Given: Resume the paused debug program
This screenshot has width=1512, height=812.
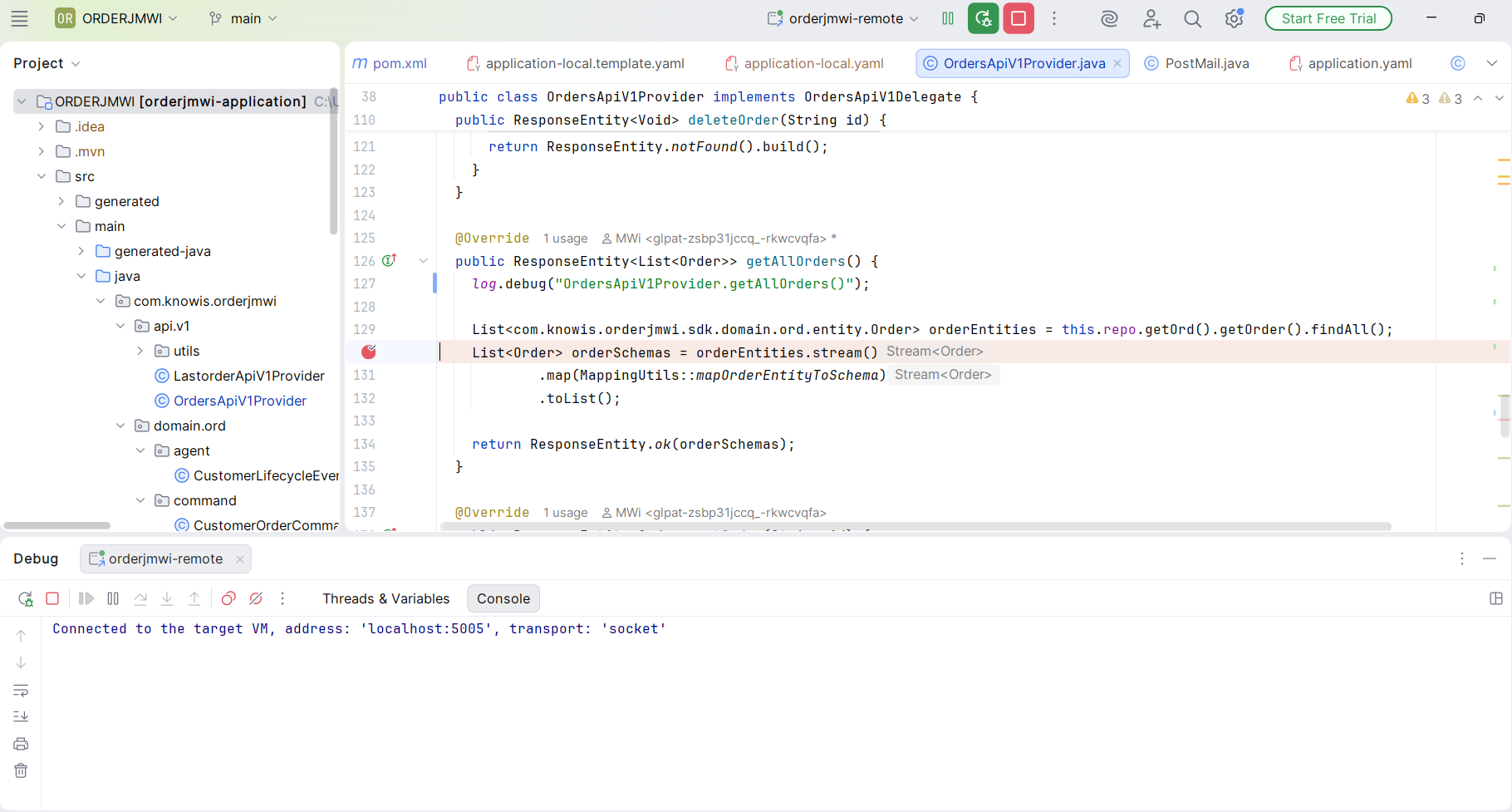Looking at the screenshot, I should [x=86, y=598].
